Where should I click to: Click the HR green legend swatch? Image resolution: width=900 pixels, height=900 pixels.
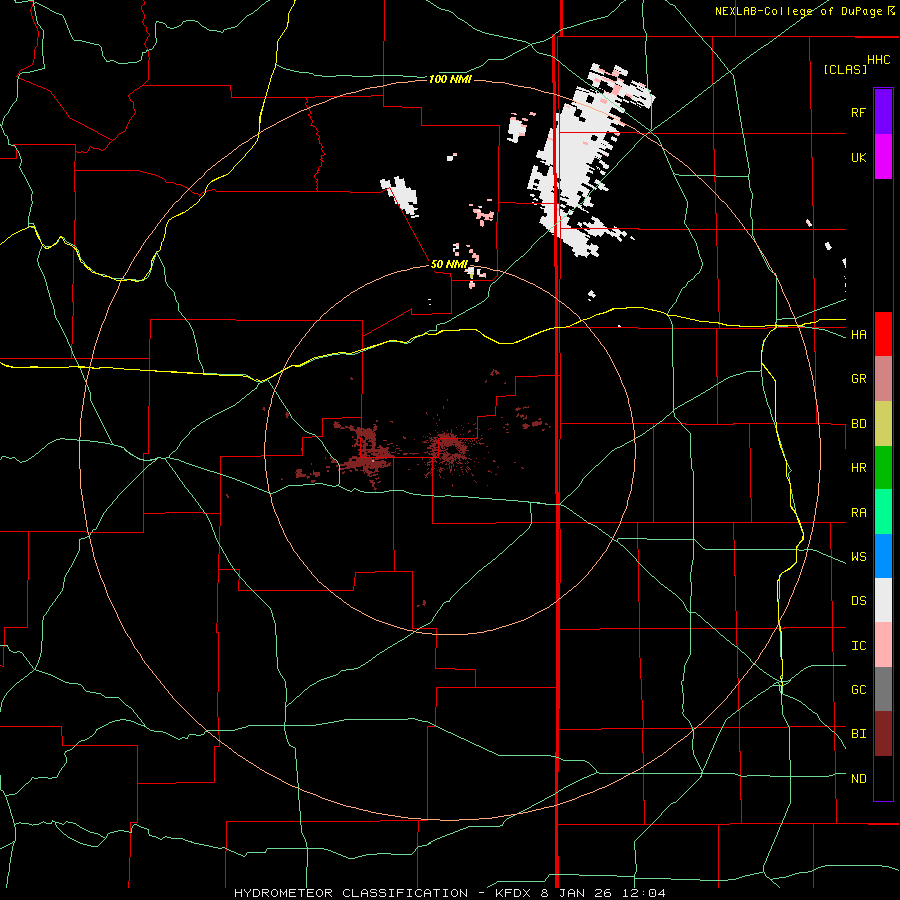(883, 467)
